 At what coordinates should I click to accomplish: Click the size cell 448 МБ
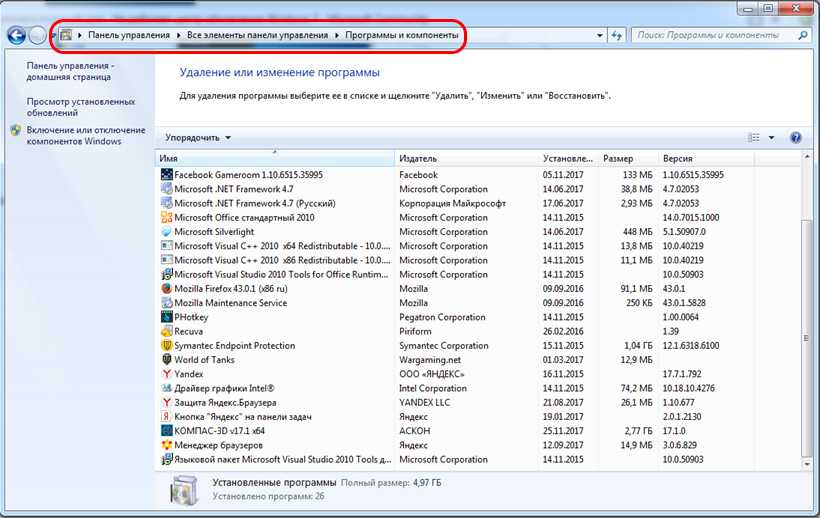click(x=637, y=232)
